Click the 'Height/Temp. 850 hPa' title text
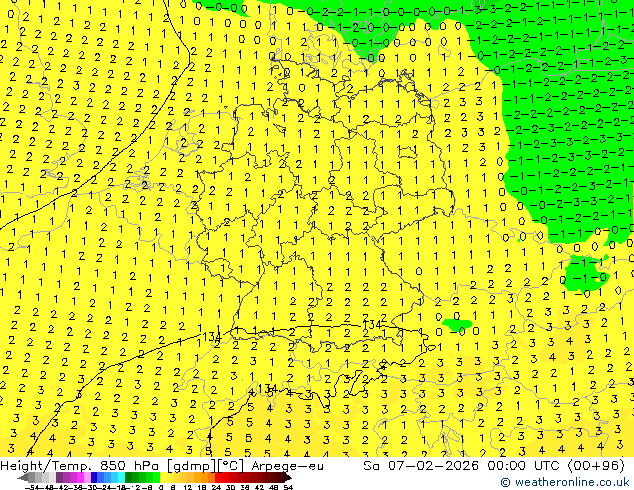The height and width of the screenshot is (490, 634). coord(80,466)
